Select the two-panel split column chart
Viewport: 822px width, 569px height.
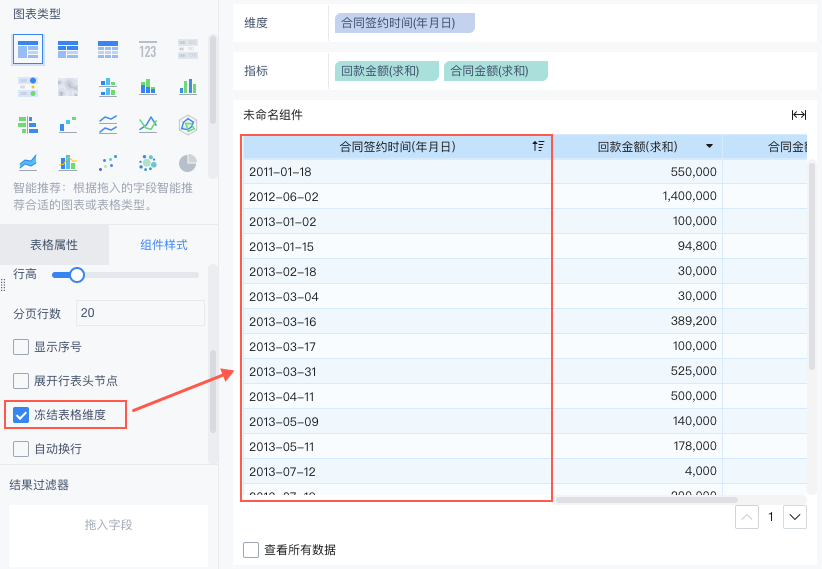click(108, 87)
